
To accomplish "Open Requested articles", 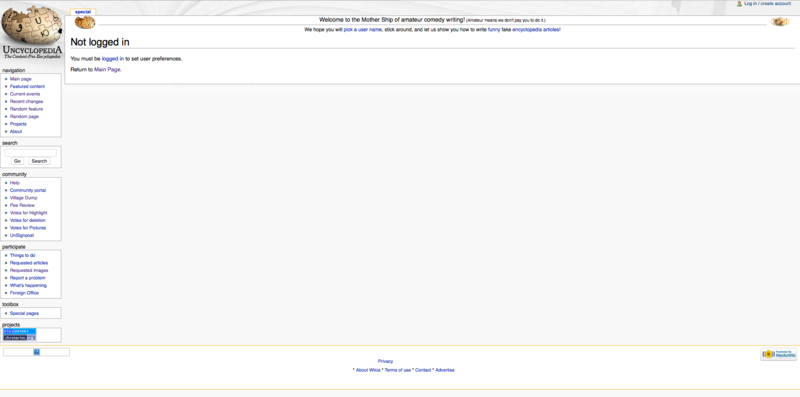I will 29,263.
